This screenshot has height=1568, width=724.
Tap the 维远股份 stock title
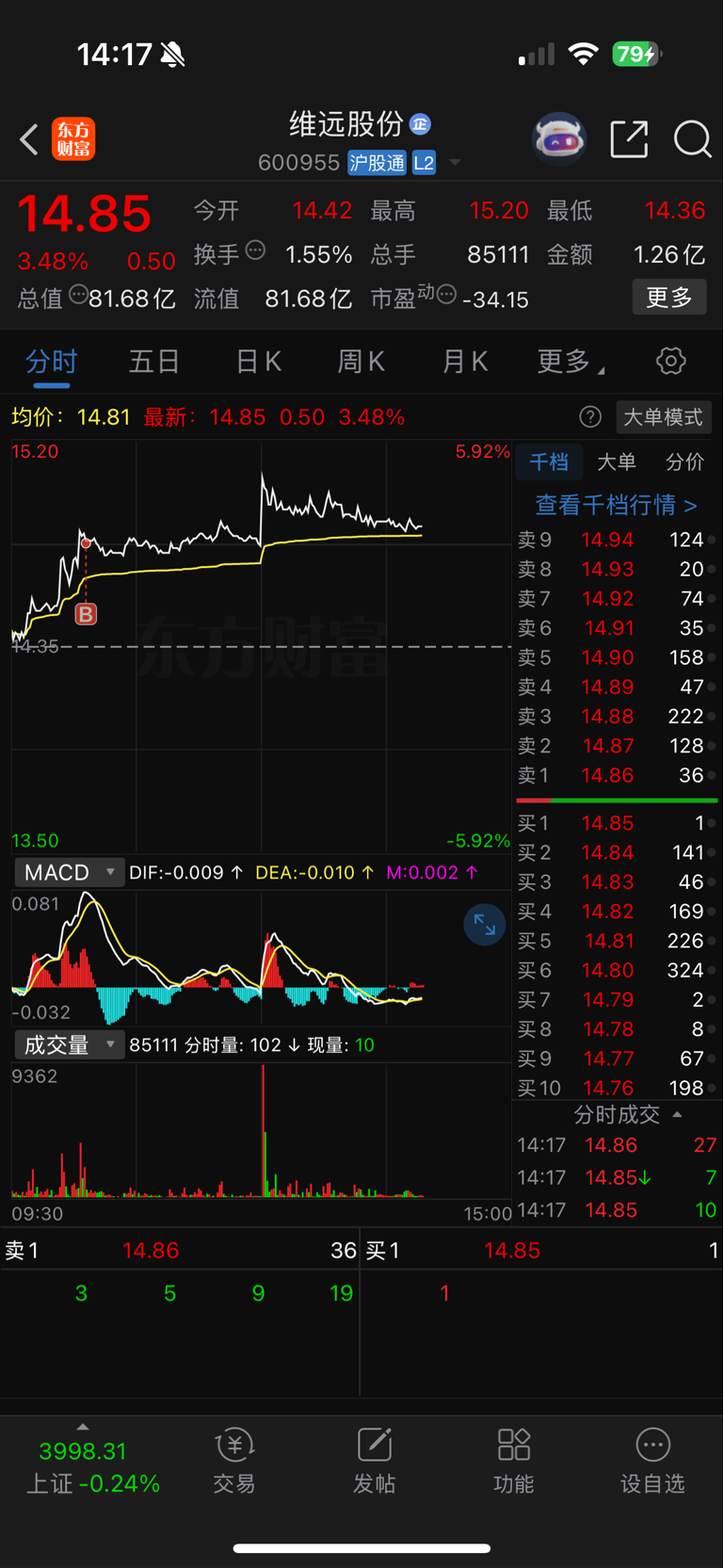click(346, 123)
